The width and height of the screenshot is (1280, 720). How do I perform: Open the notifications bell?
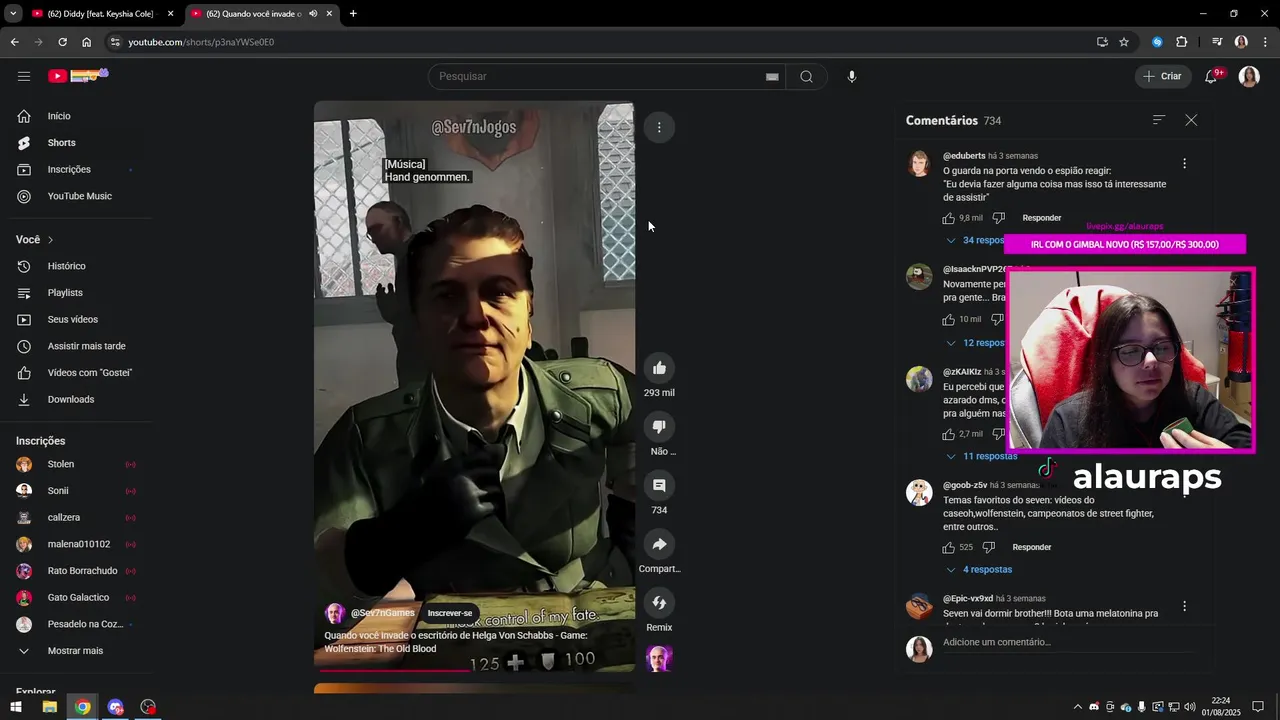tap(1210, 76)
